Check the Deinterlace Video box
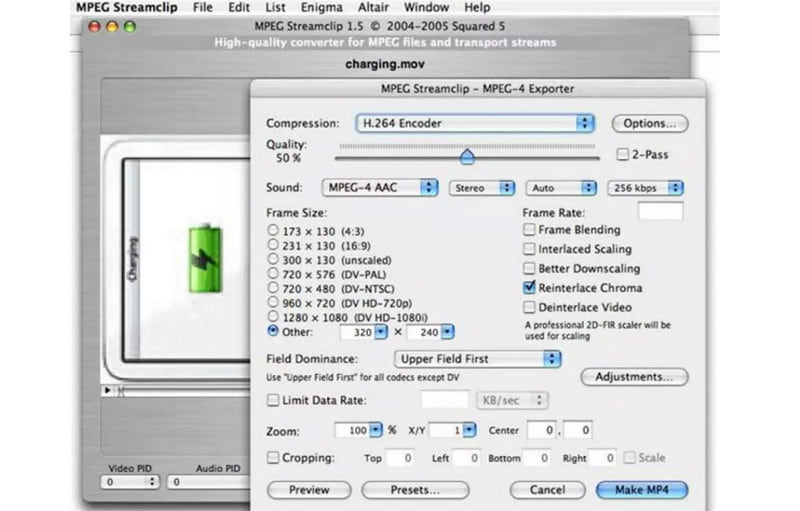 tap(530, 307)
